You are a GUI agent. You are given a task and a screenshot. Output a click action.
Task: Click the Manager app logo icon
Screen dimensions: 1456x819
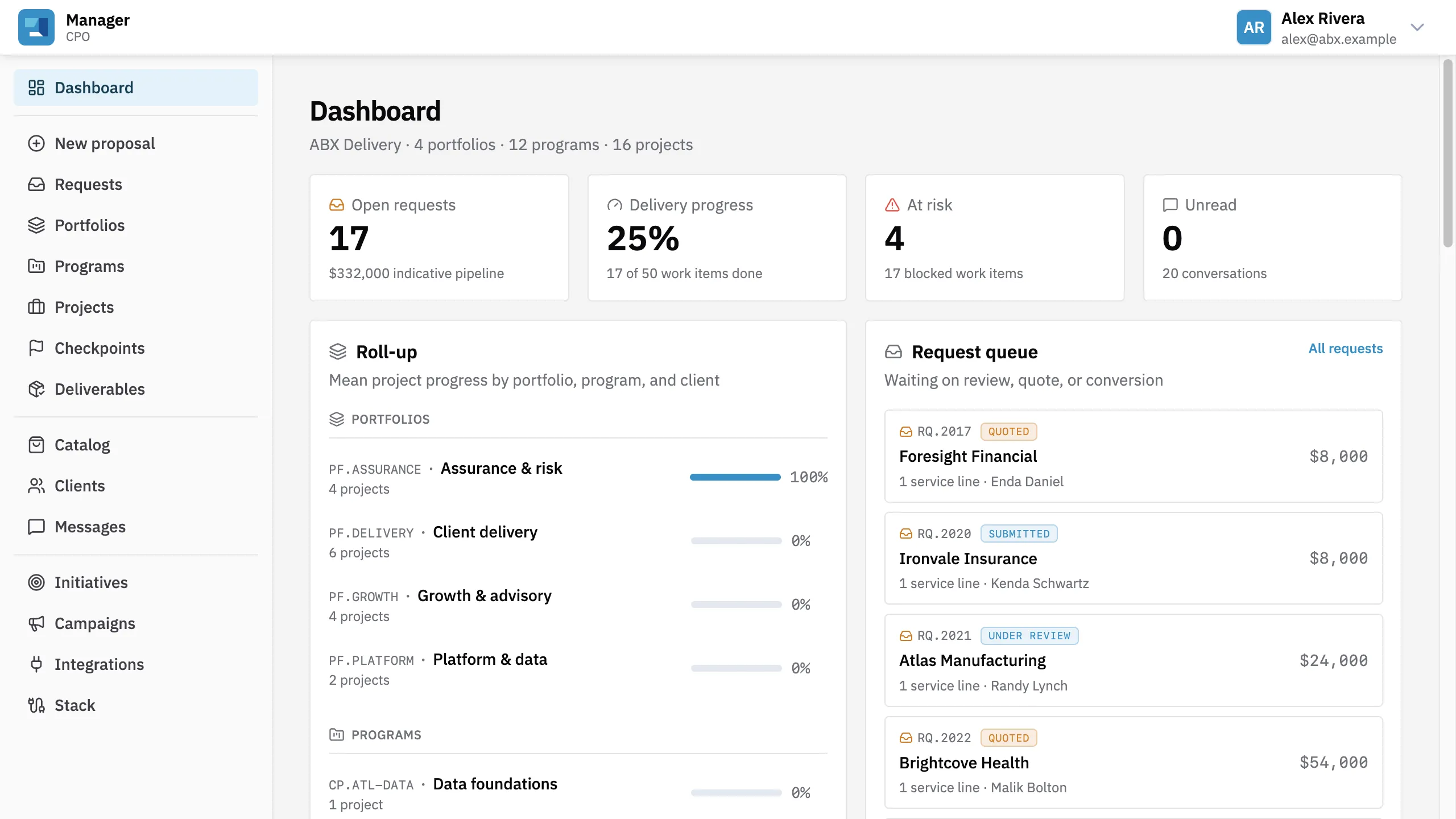click(x=36, y=27)
